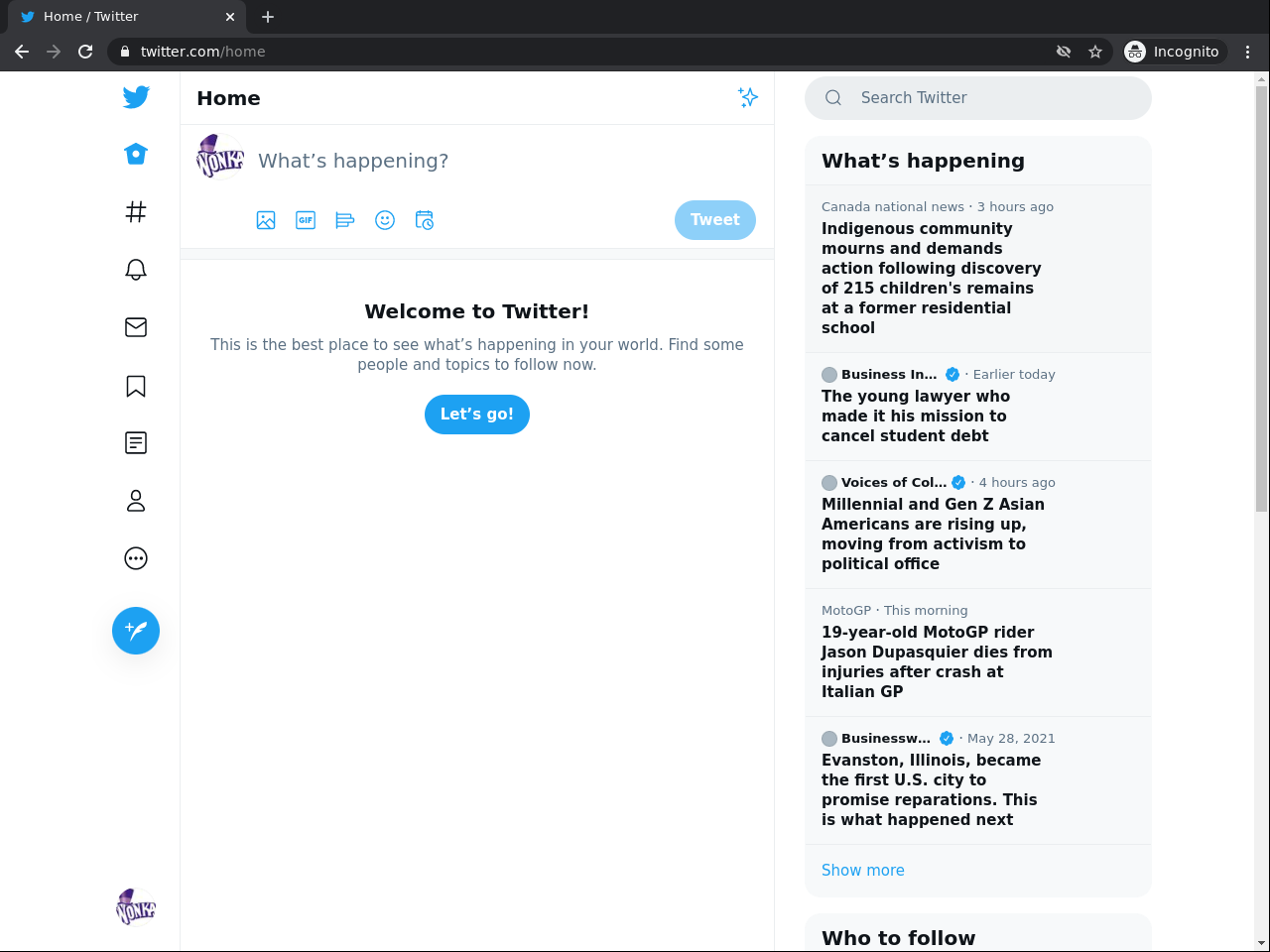Open Lists from the sidebar

click(136, 443)
